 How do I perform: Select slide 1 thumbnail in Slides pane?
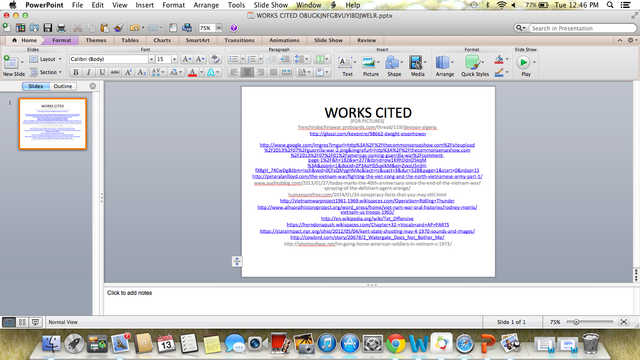(53, 124)
